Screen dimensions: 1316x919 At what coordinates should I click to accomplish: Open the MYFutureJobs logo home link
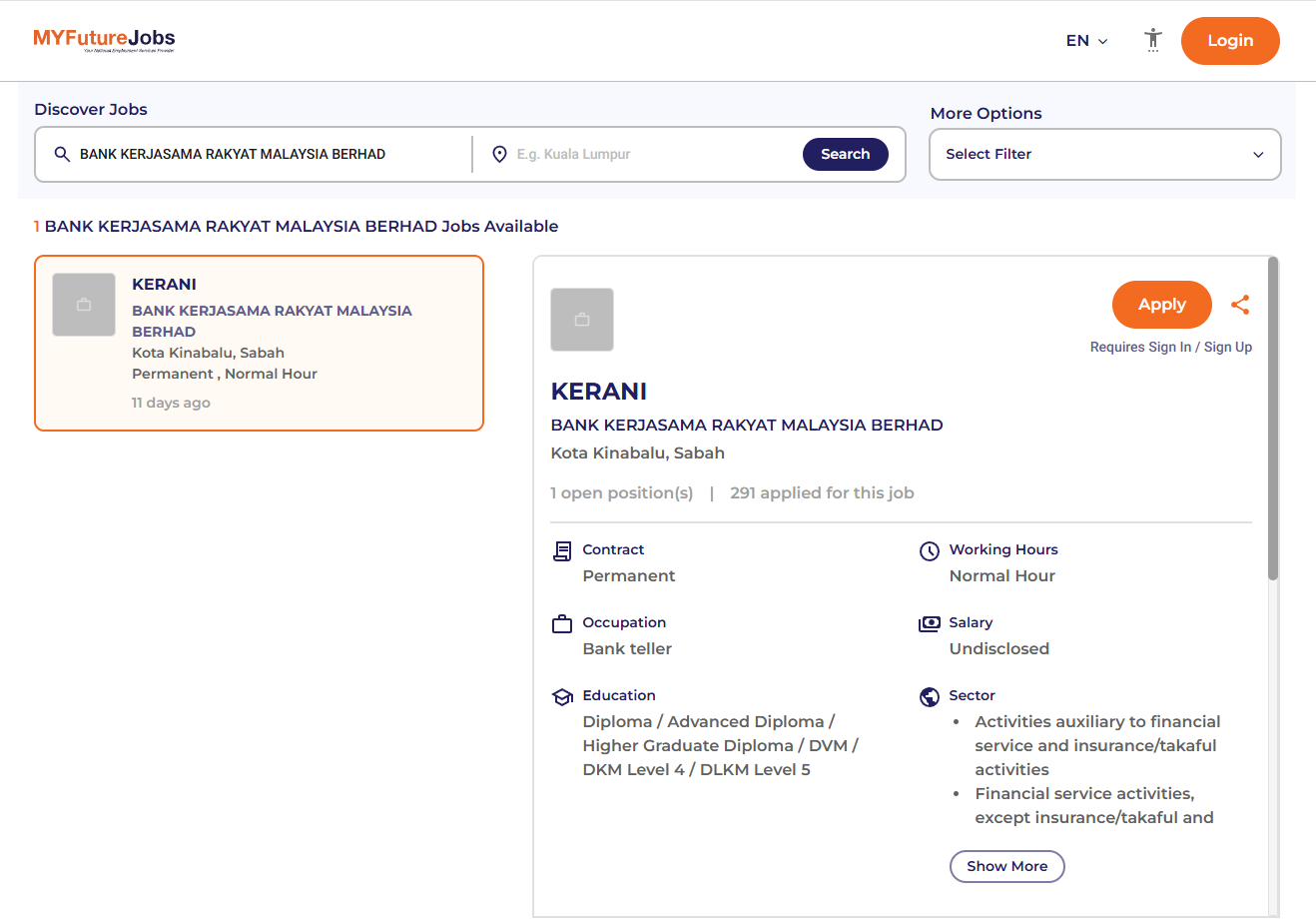[x=104, y=40]
